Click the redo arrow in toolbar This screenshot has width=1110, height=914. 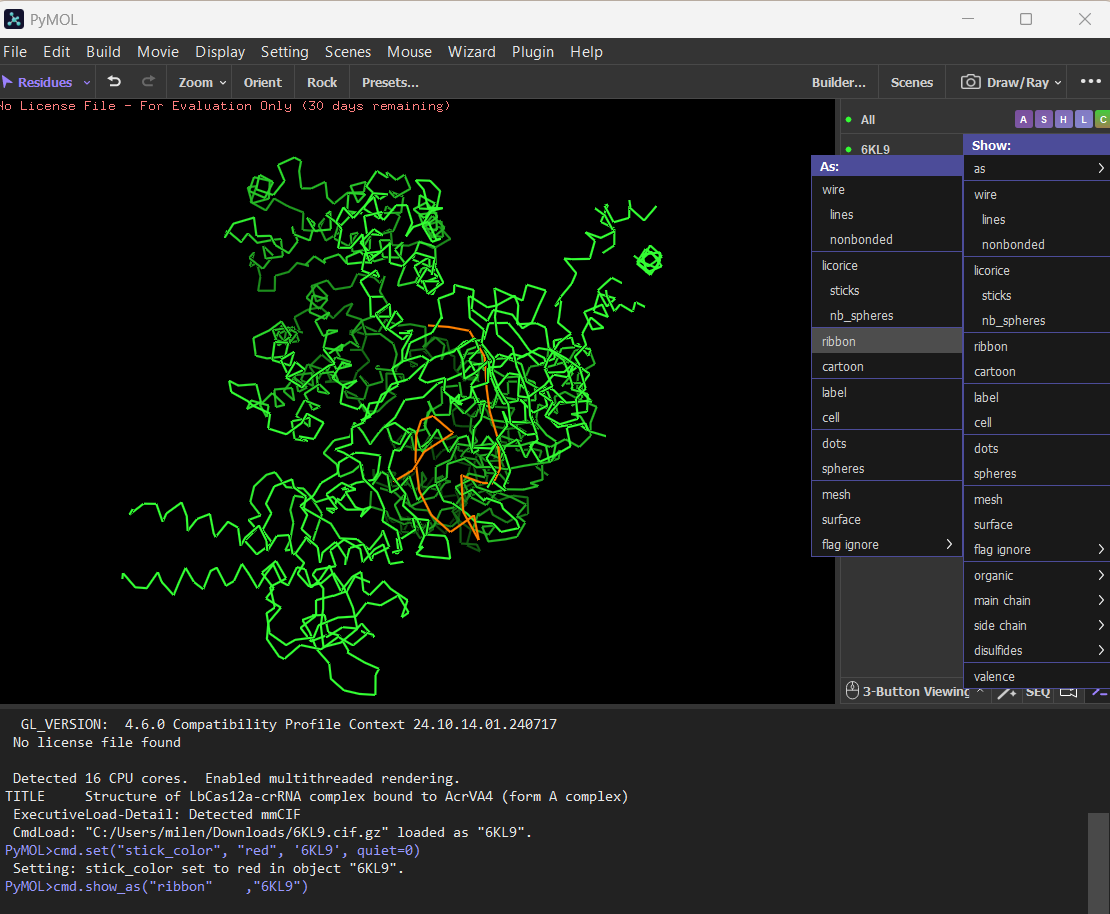coord(148,82)
